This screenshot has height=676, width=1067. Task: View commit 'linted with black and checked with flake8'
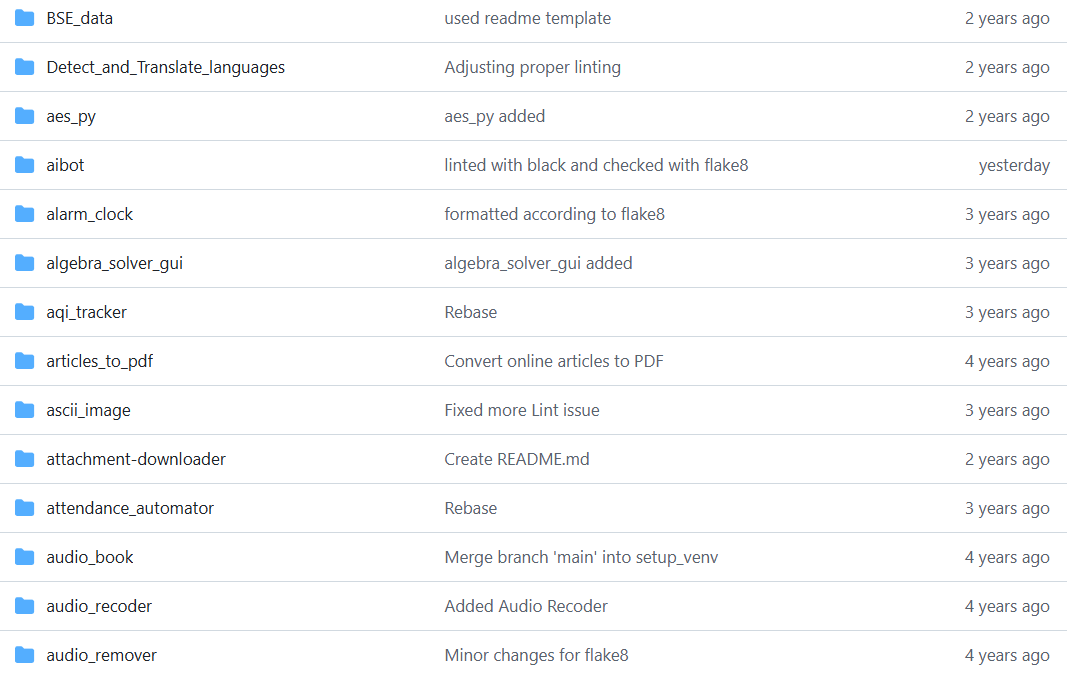(596, 165)
